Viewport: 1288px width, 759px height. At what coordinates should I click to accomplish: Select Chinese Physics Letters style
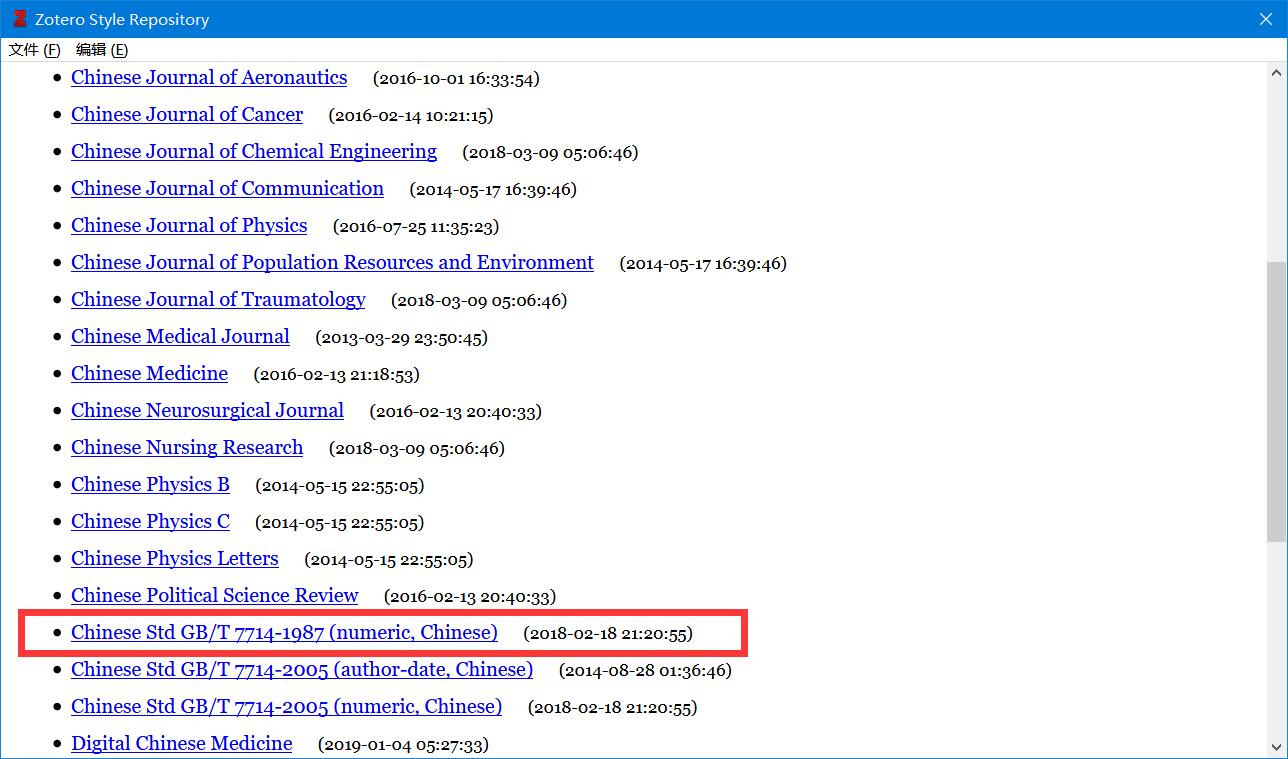[175, 559]
